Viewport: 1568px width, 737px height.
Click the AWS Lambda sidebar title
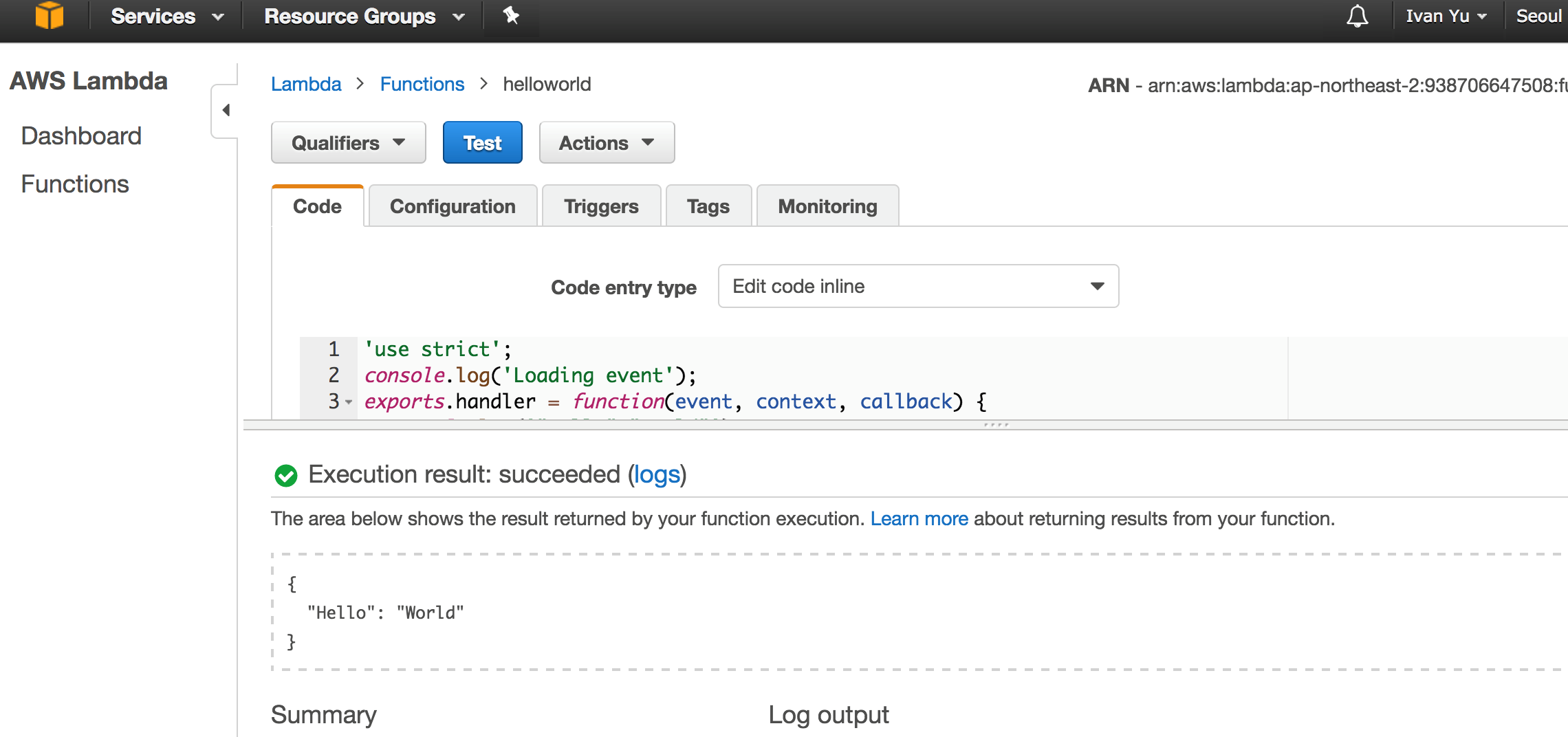89,81
